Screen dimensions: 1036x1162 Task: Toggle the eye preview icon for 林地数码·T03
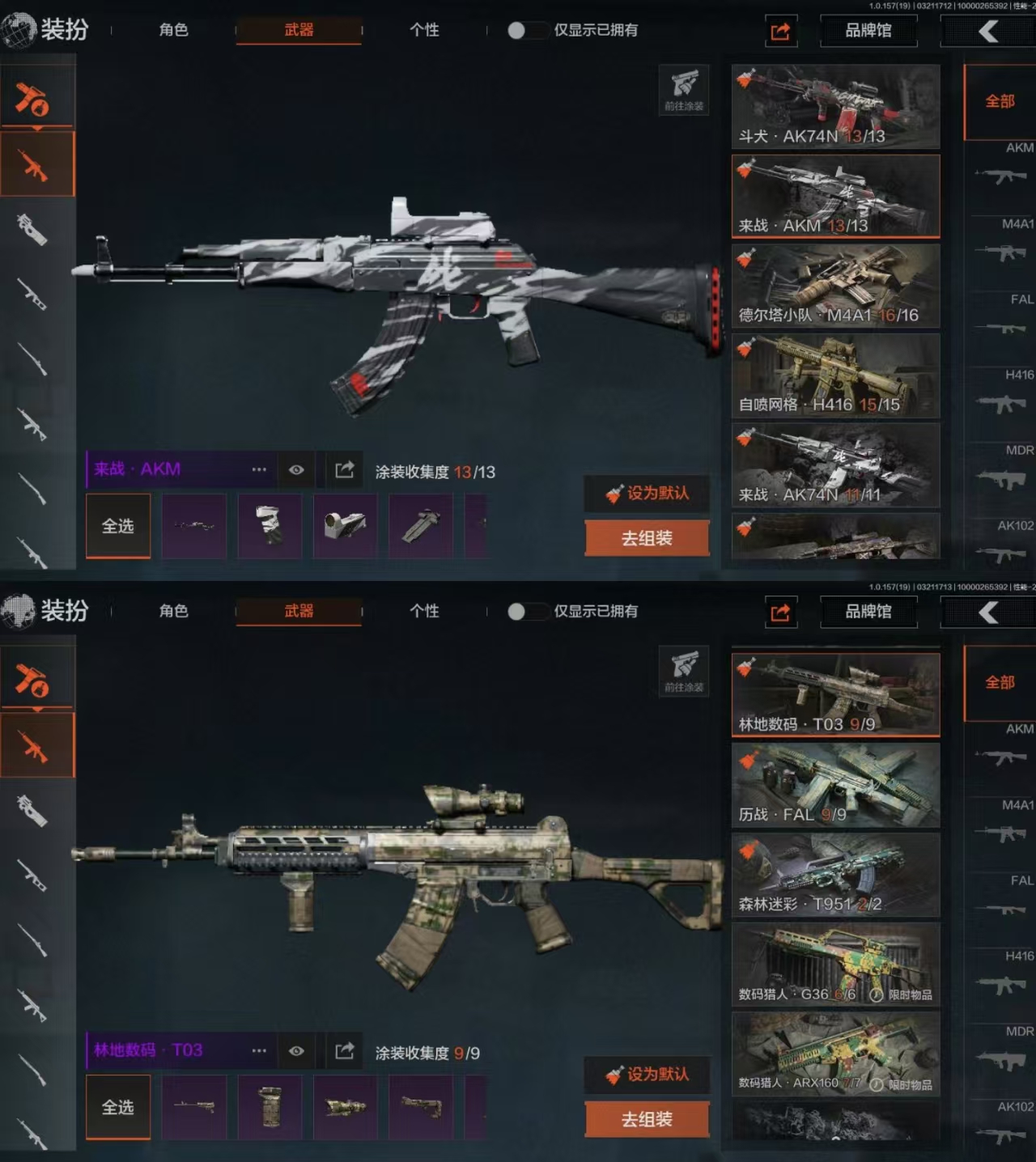pyautogui.click(x=296, y=1050)
